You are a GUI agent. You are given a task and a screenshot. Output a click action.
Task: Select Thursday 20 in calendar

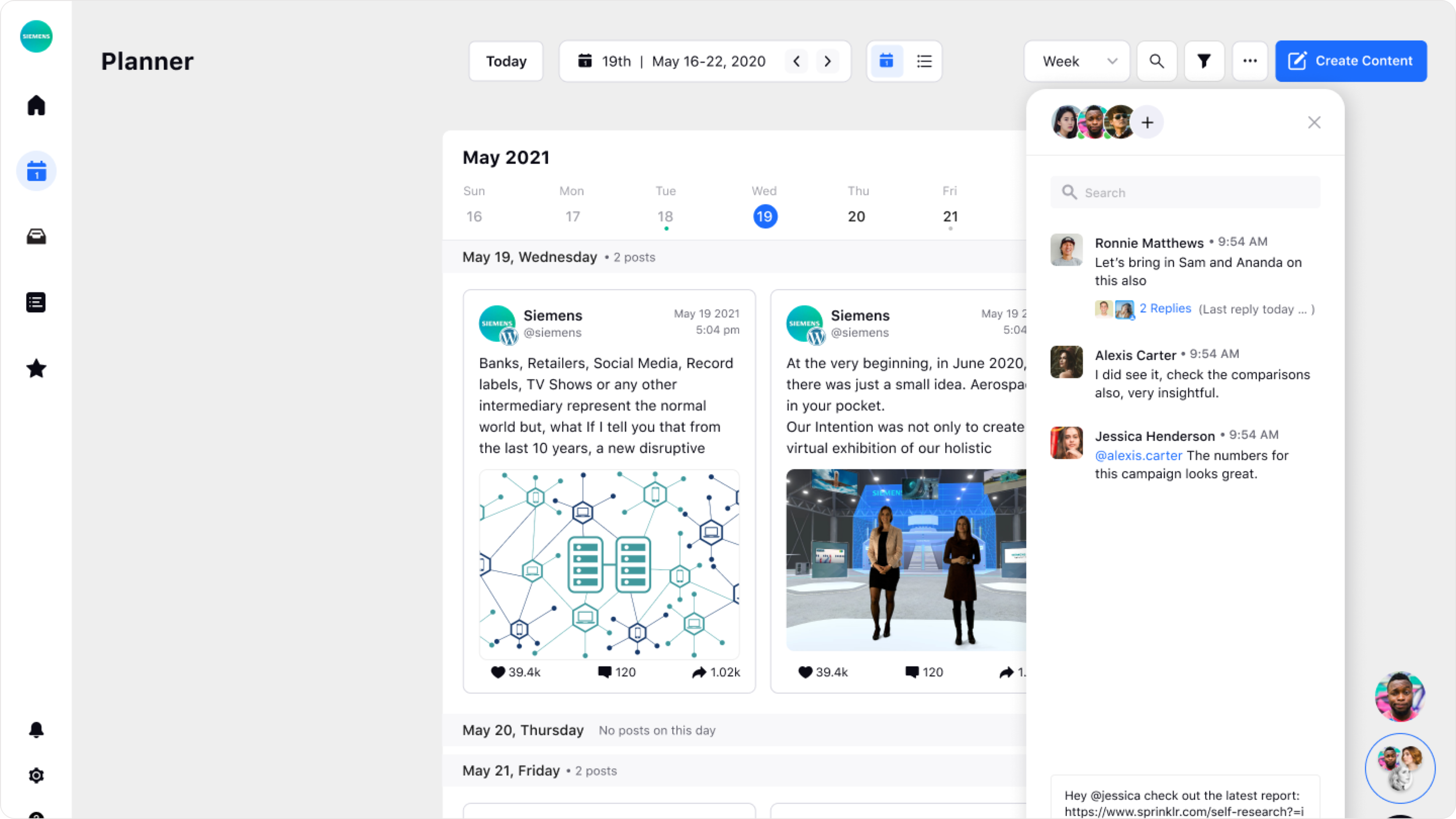click(856, 217)
